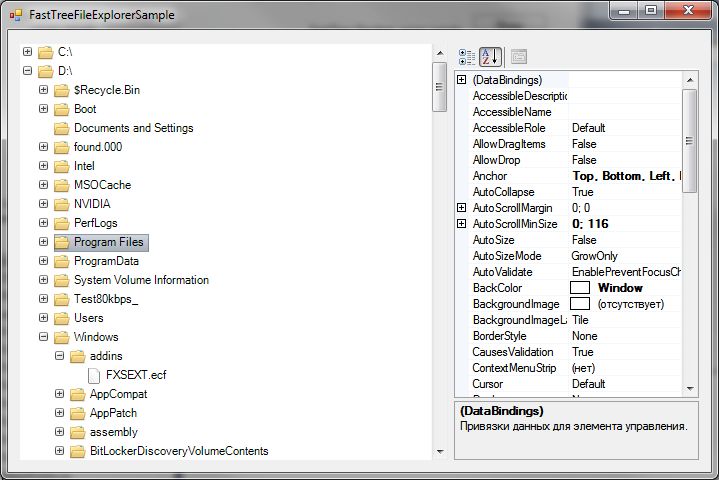
Task: Expand the System Volume Information node
Action: [44, 280]
